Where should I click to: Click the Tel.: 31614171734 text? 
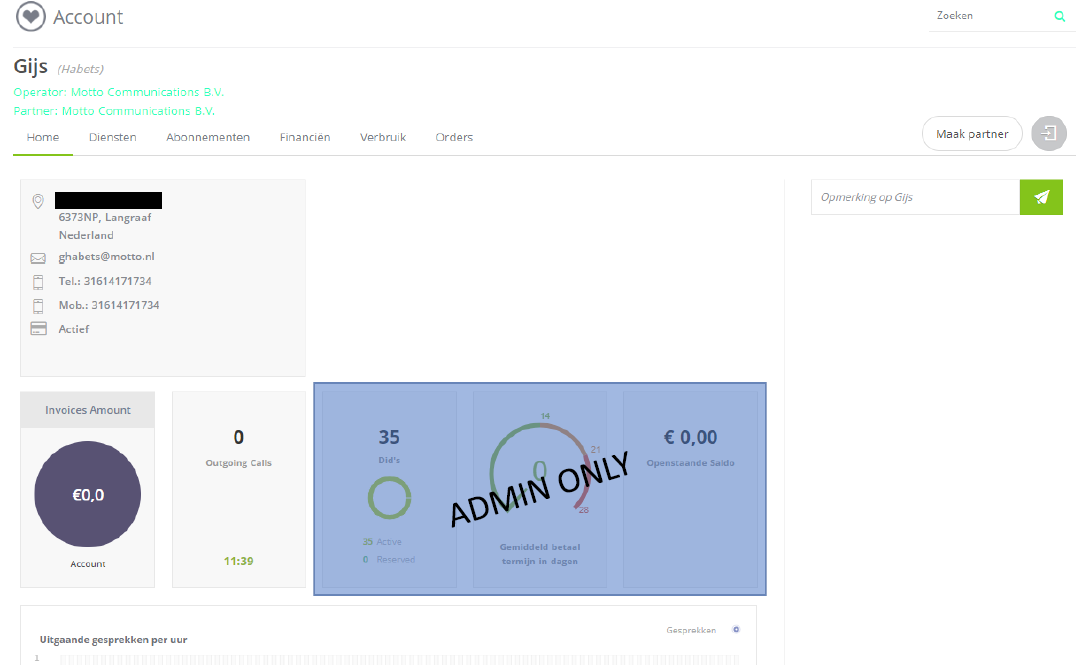click(x=105, y=281)
